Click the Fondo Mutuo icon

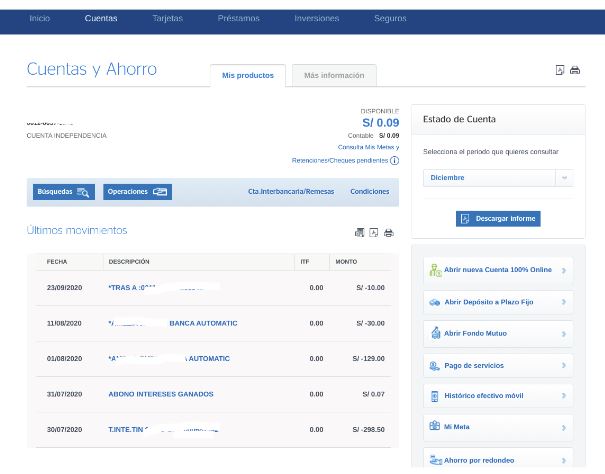(436, 333)
